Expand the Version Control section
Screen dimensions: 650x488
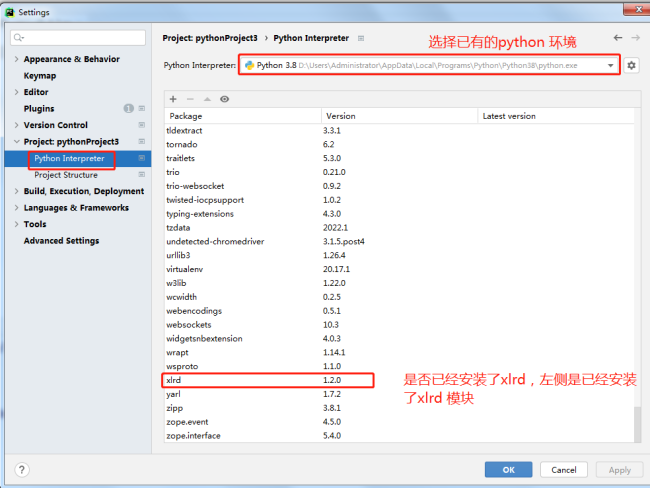click(x=17, y=125)
